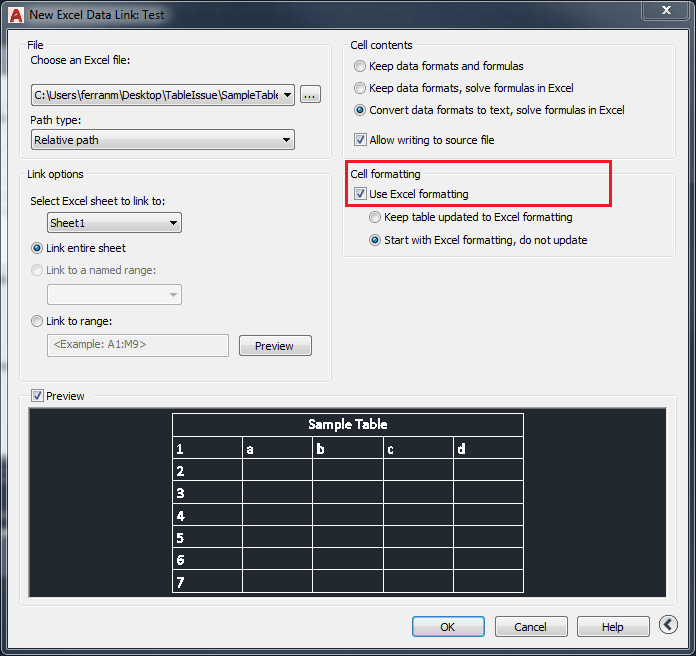This screenshot has height=656, width=696.
Task: Click row '6' cell in the preview table
Action: click(207, 559)
